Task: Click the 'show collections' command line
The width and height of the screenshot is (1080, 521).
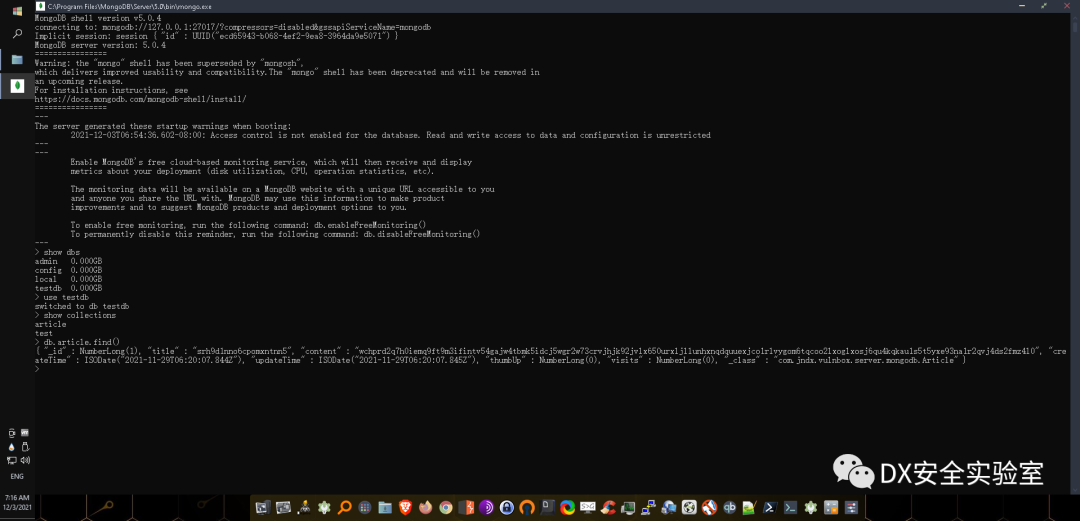Action: pos(75,315)
